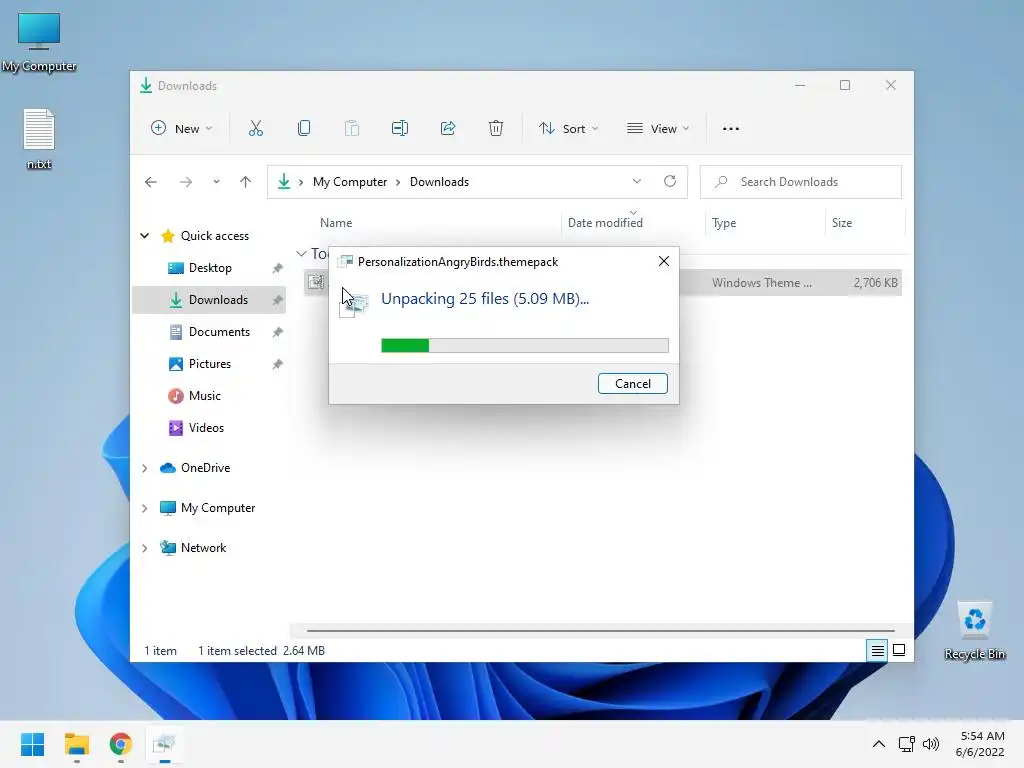Click the themepack task icon in taskbar
1024x768 pixels.
164,744
